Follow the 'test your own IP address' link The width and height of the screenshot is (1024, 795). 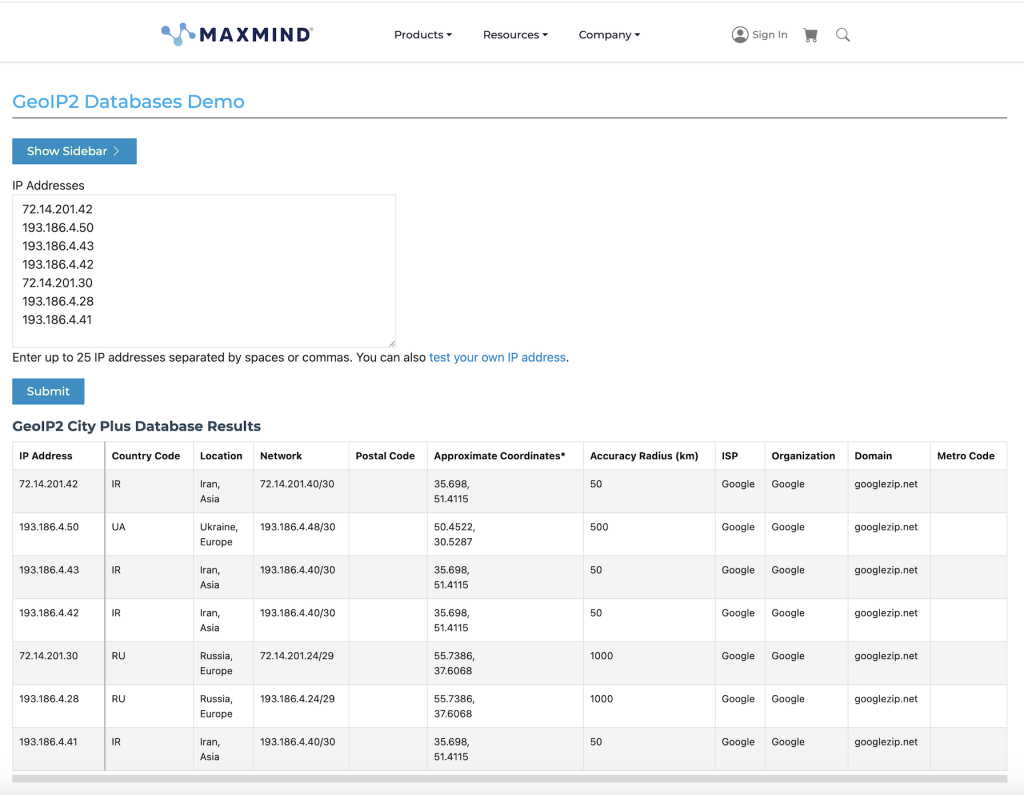click(x=497, y=357)
